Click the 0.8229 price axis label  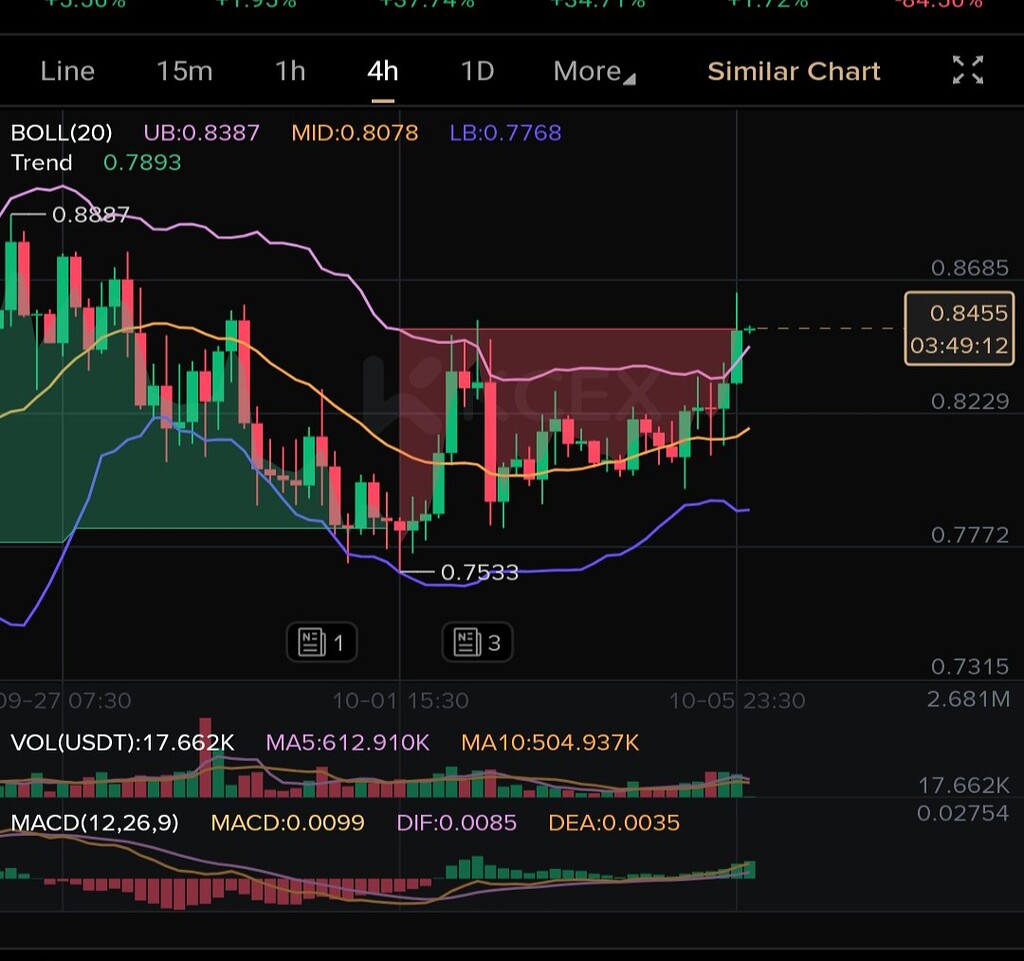(x=970, y=401)
